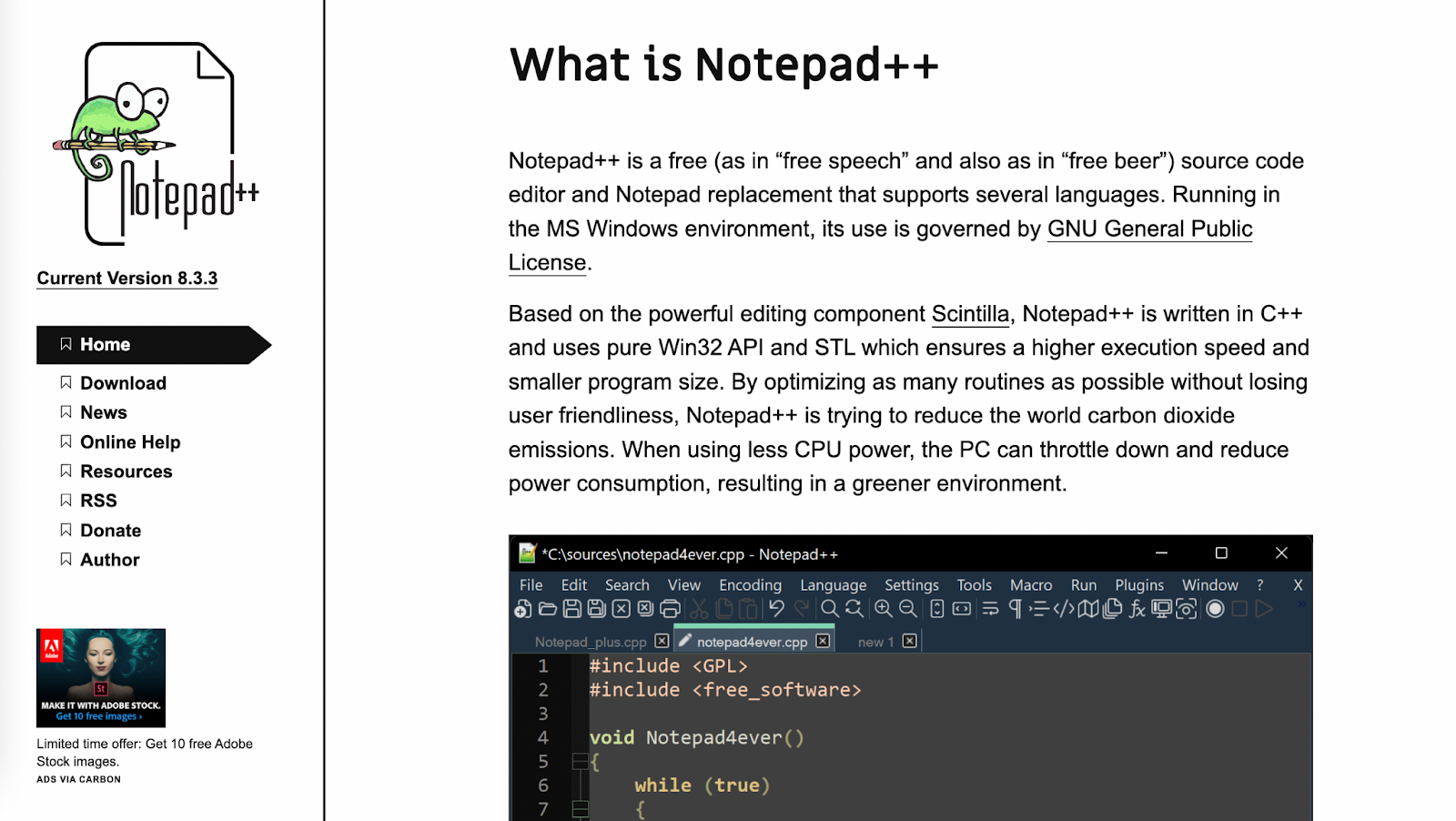Switch to the Notepad_plus.cpp tab
This screenshot has height=821, width=1456.
tap(591, 642)
